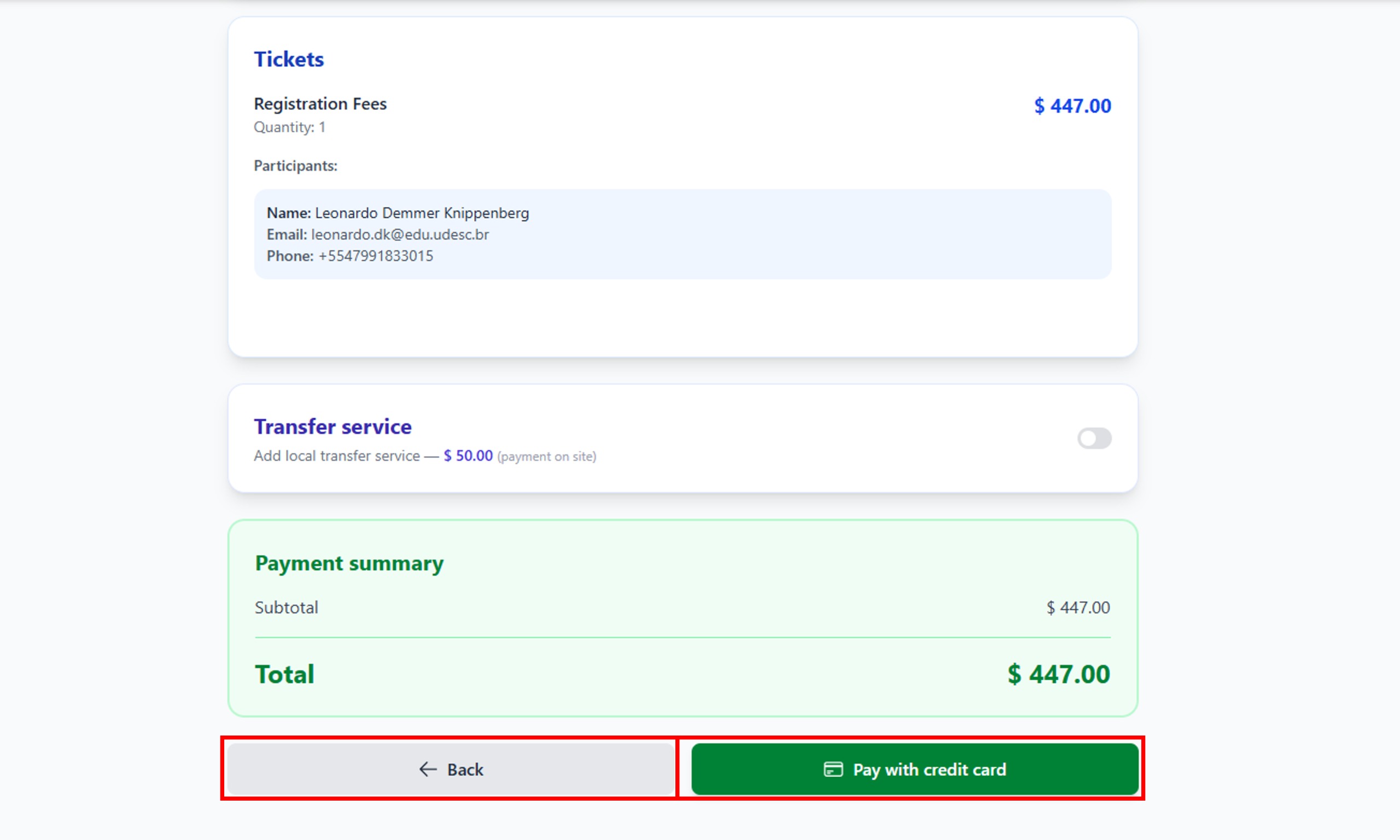Click the Back button
This screenshot has width=1400, height=840.
(x=451, y=769)
